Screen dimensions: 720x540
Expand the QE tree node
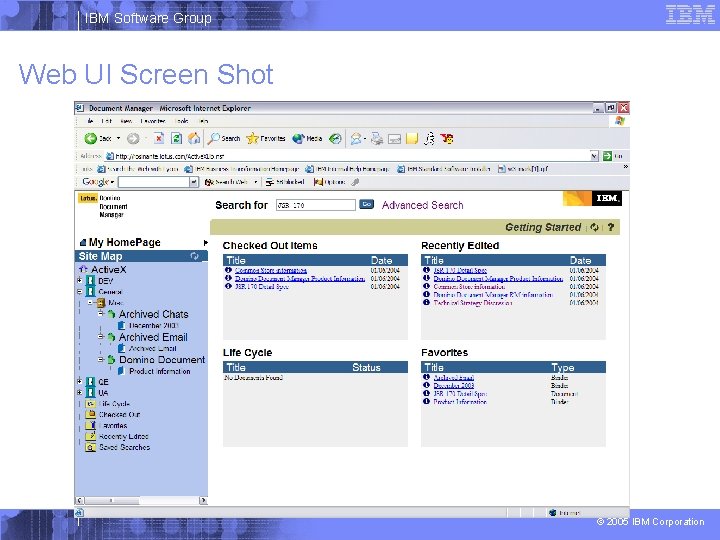point(79,381)
